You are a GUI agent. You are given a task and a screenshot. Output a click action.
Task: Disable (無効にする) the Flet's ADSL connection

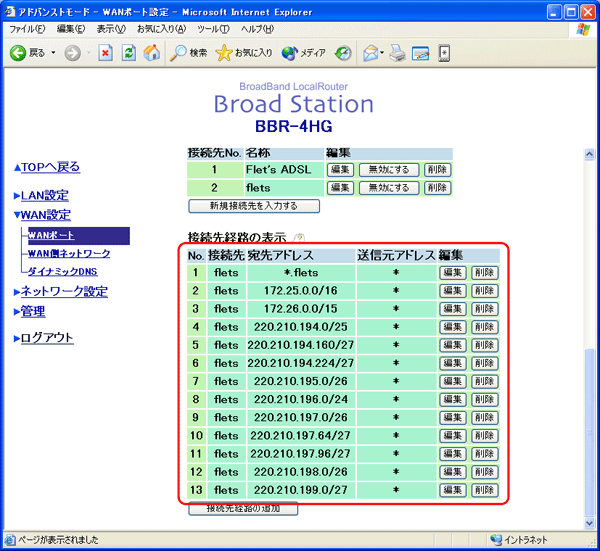tap(389, 170)
